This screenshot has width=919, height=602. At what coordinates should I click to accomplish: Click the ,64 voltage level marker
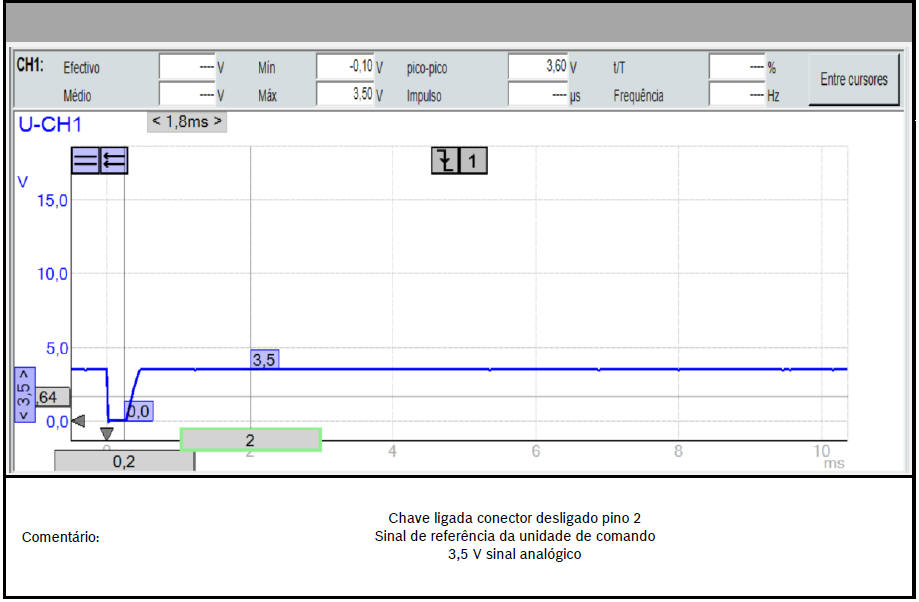(x=48, y=397)
